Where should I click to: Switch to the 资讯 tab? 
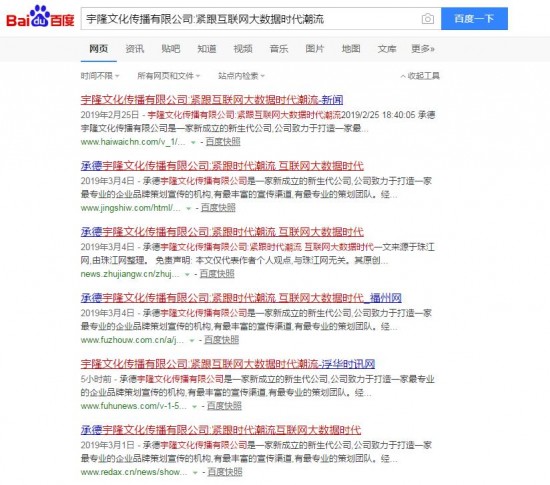135,49
